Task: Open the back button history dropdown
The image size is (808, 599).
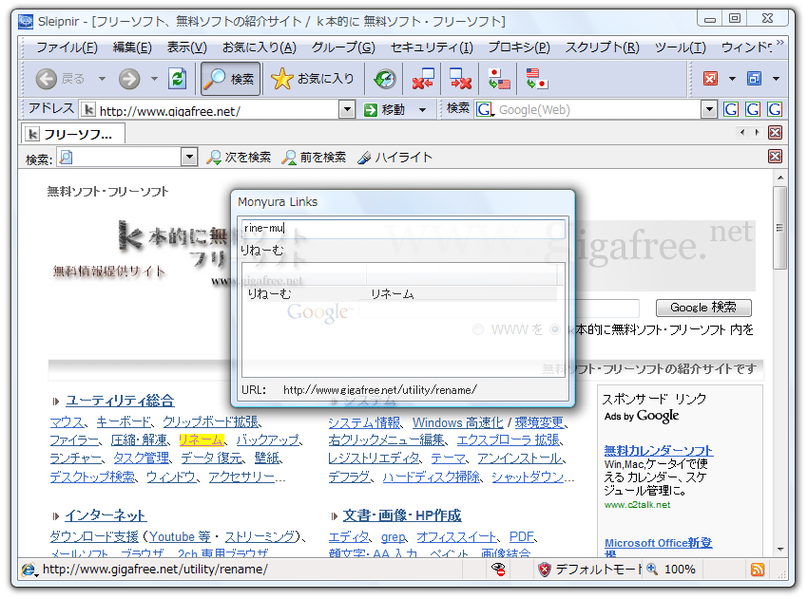Action: point(102,79)
